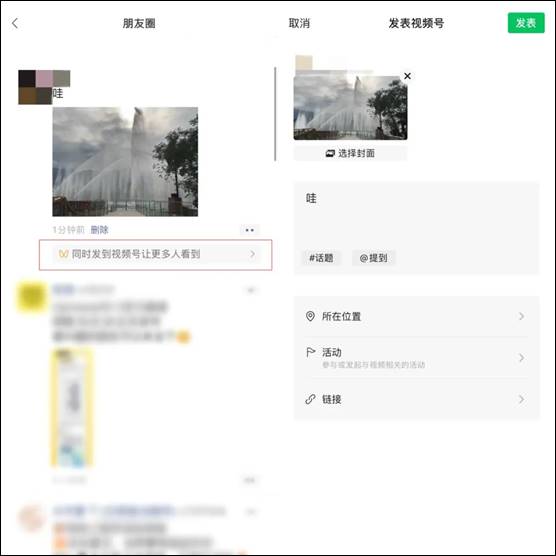Screen dimensions: 556x556
Task: Click into the caption text field containing 哇
Action: click(416, 216)
